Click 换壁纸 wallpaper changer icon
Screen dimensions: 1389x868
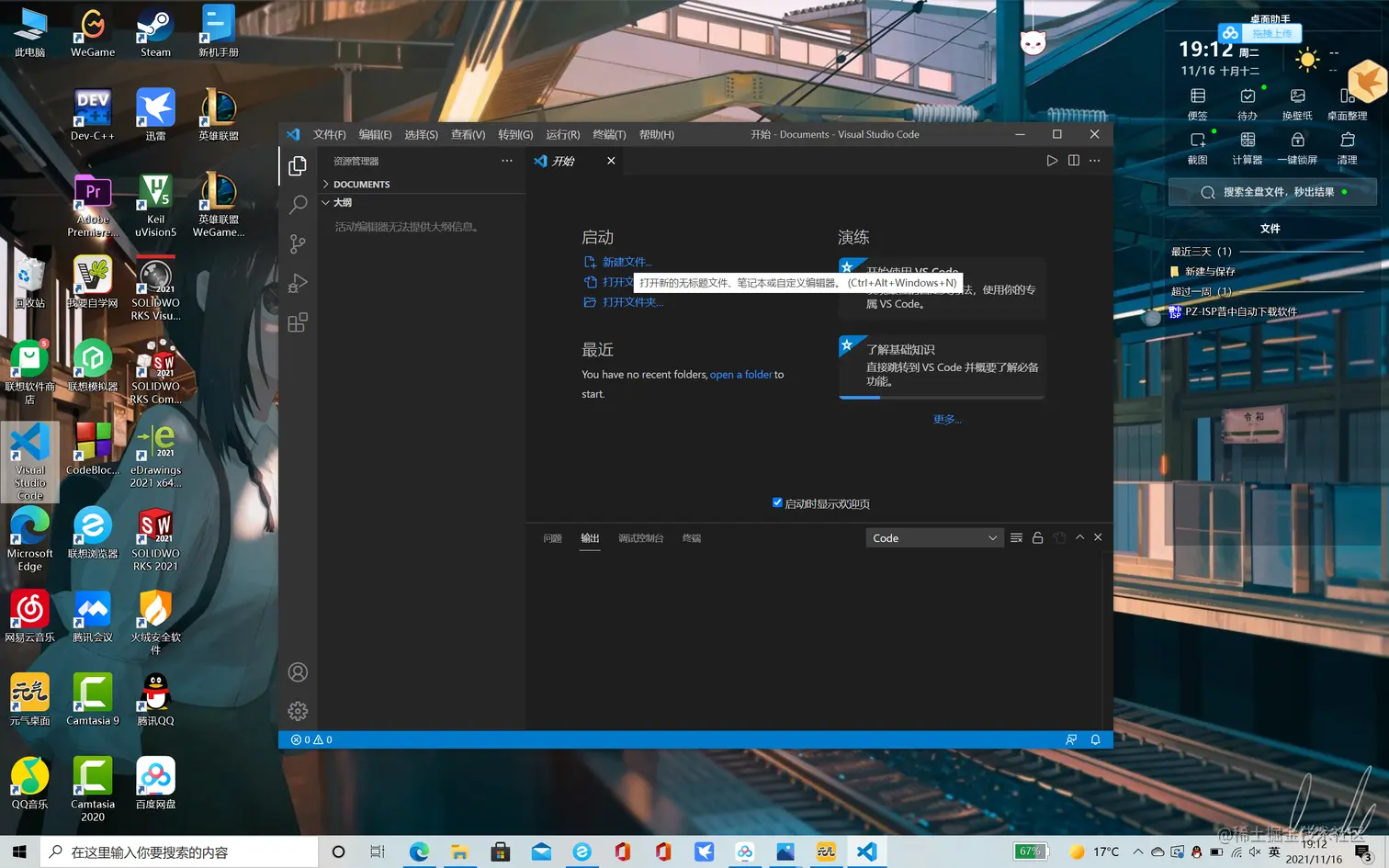pyautogui.click(x=1297, y=103)
